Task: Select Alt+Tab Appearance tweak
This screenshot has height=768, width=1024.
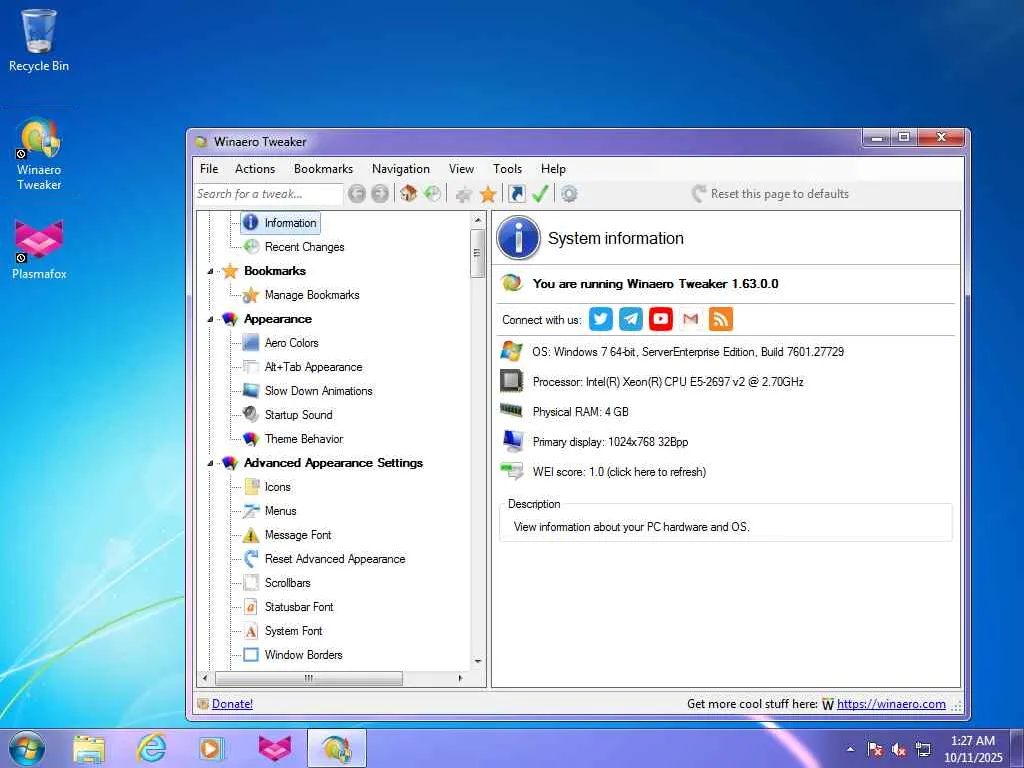Action: tap(313, 367)
